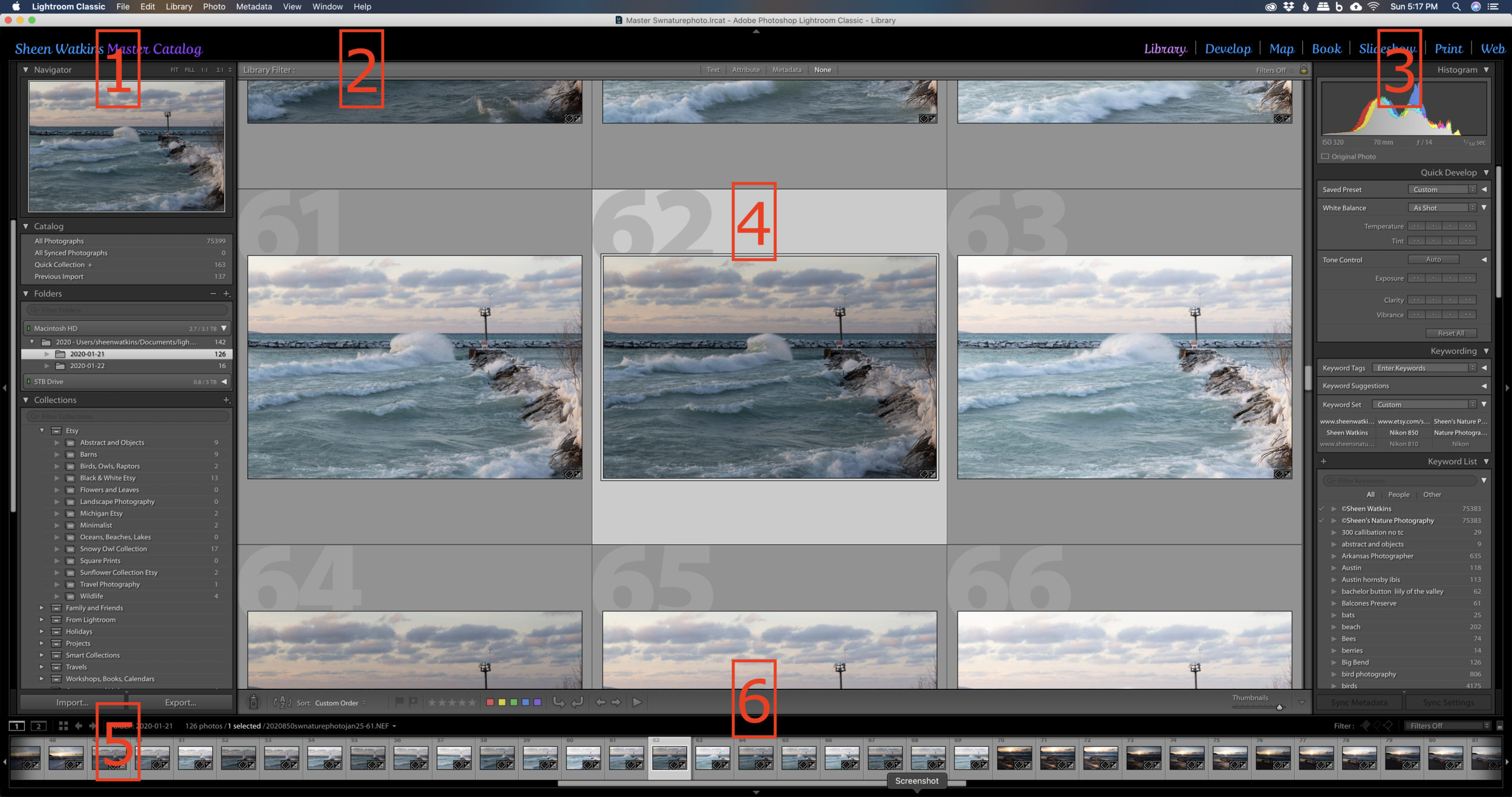Apply green color label swatch
The height and width of the screenshot is (797, 1512).
(x=513, y=702)
